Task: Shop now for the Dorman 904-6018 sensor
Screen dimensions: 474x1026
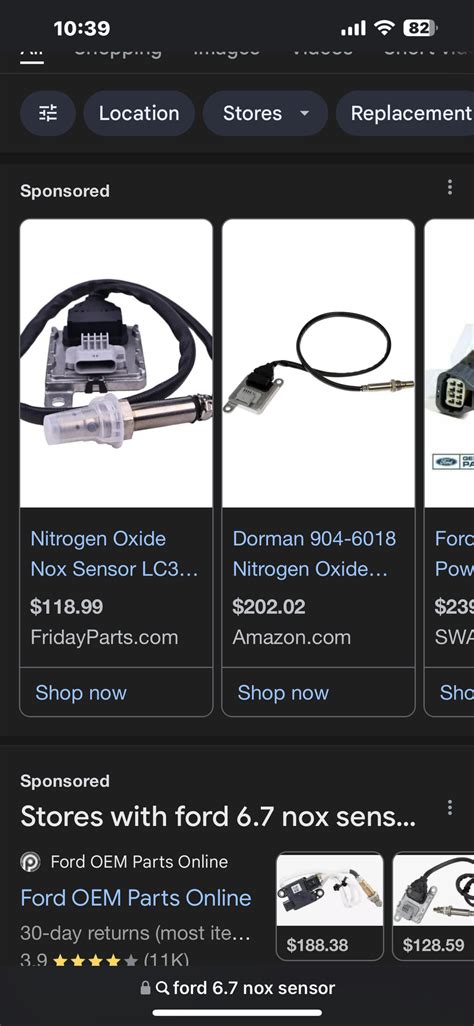Action: click(x=283, y=693)
